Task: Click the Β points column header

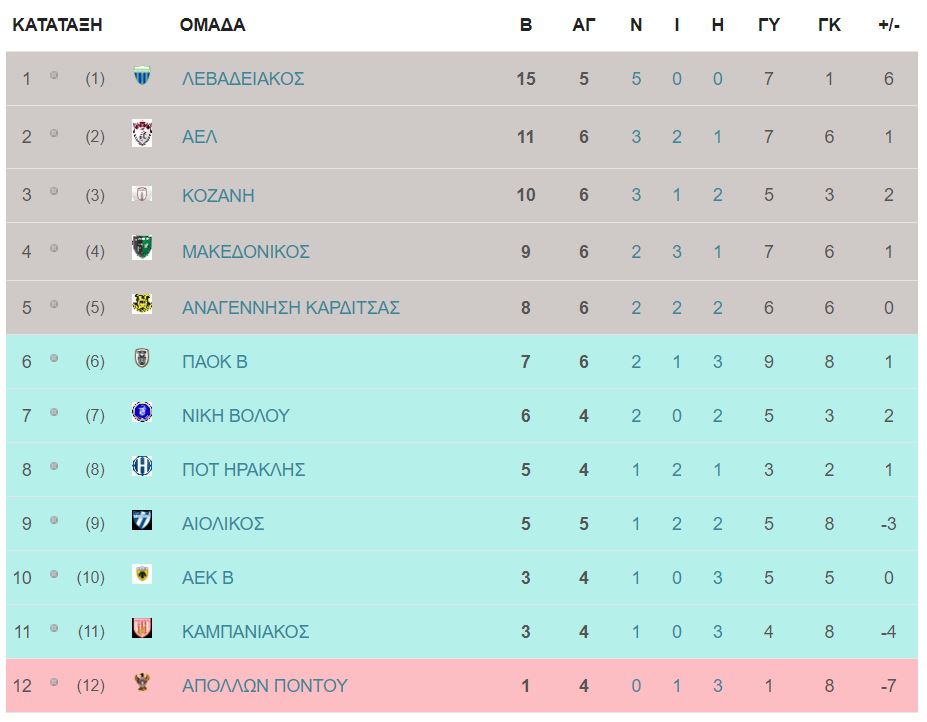Action: point(526,25)
